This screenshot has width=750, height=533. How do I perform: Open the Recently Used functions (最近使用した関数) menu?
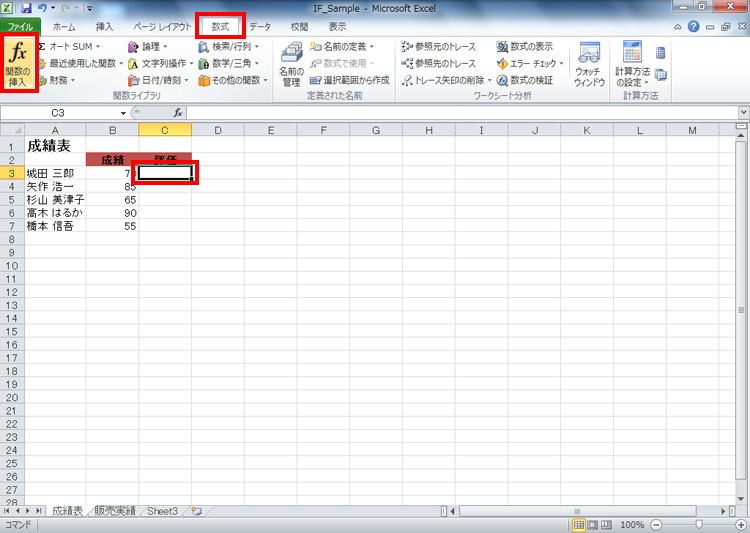81,63
